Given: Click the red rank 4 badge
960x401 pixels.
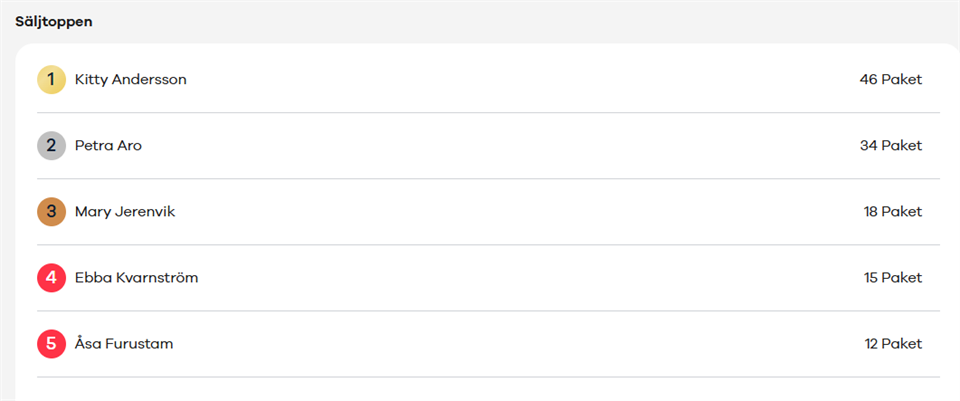Looking at the screenshot, I should [x=51, y=277].
